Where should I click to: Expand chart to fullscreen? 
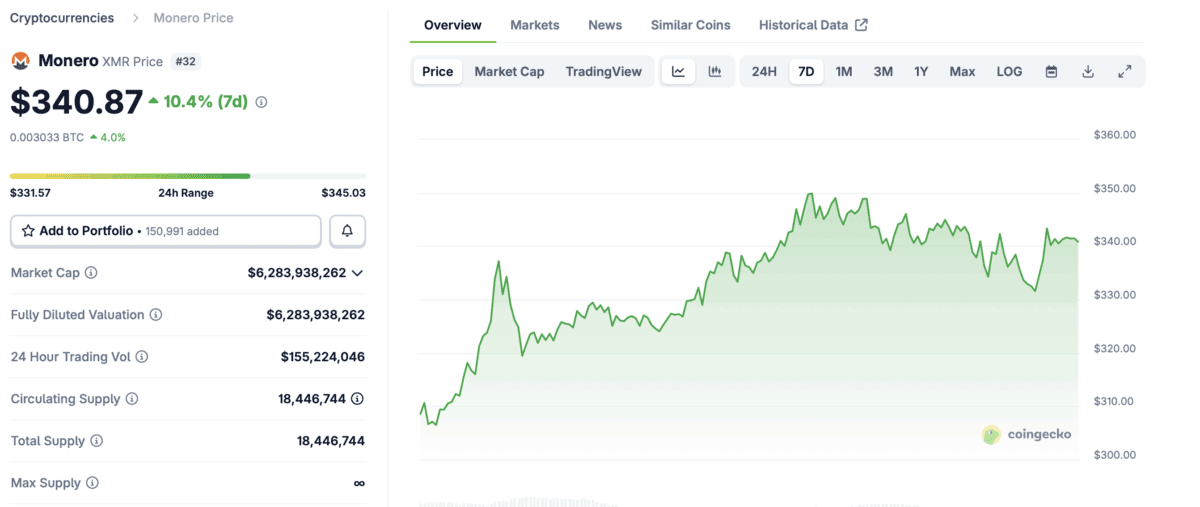pos(1125,72)
